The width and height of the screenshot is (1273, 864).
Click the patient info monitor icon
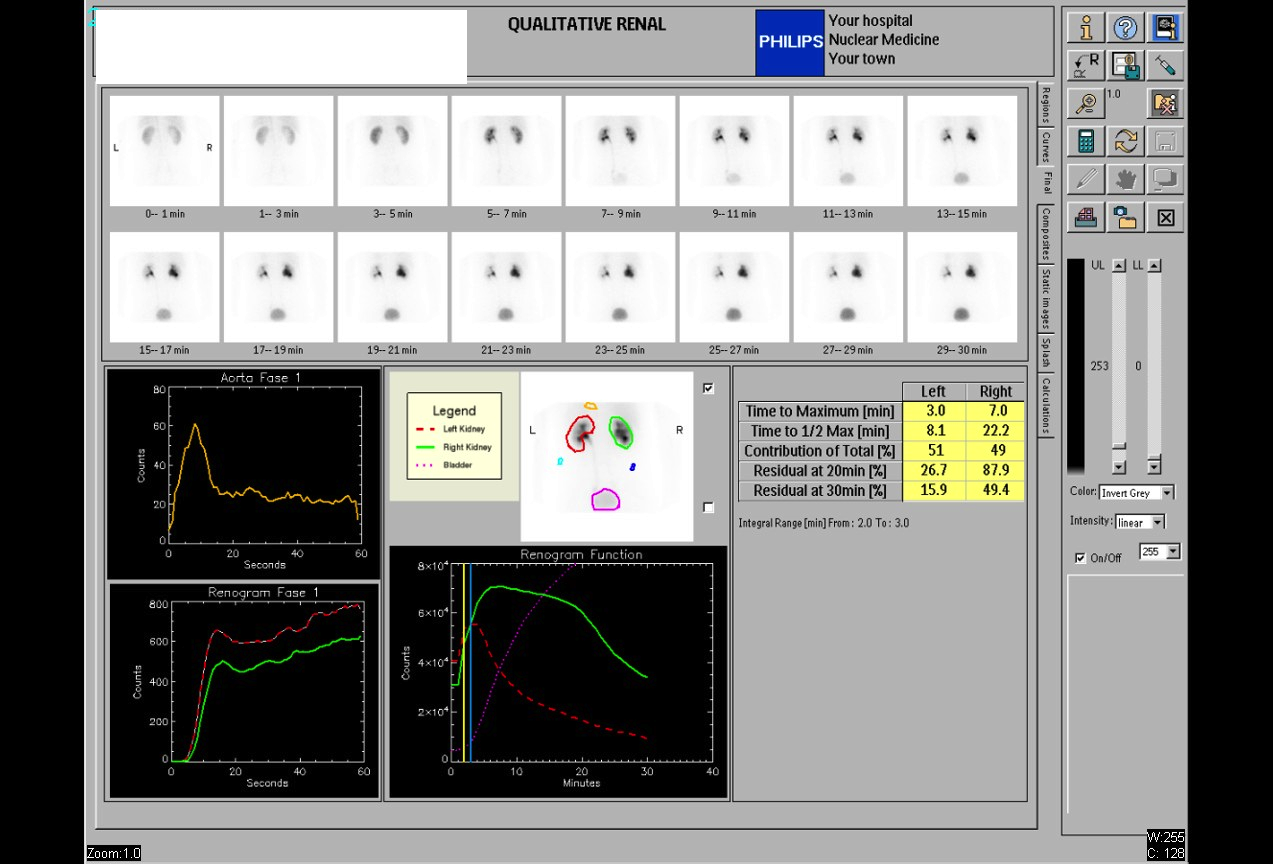click(x=1165, y=27)
